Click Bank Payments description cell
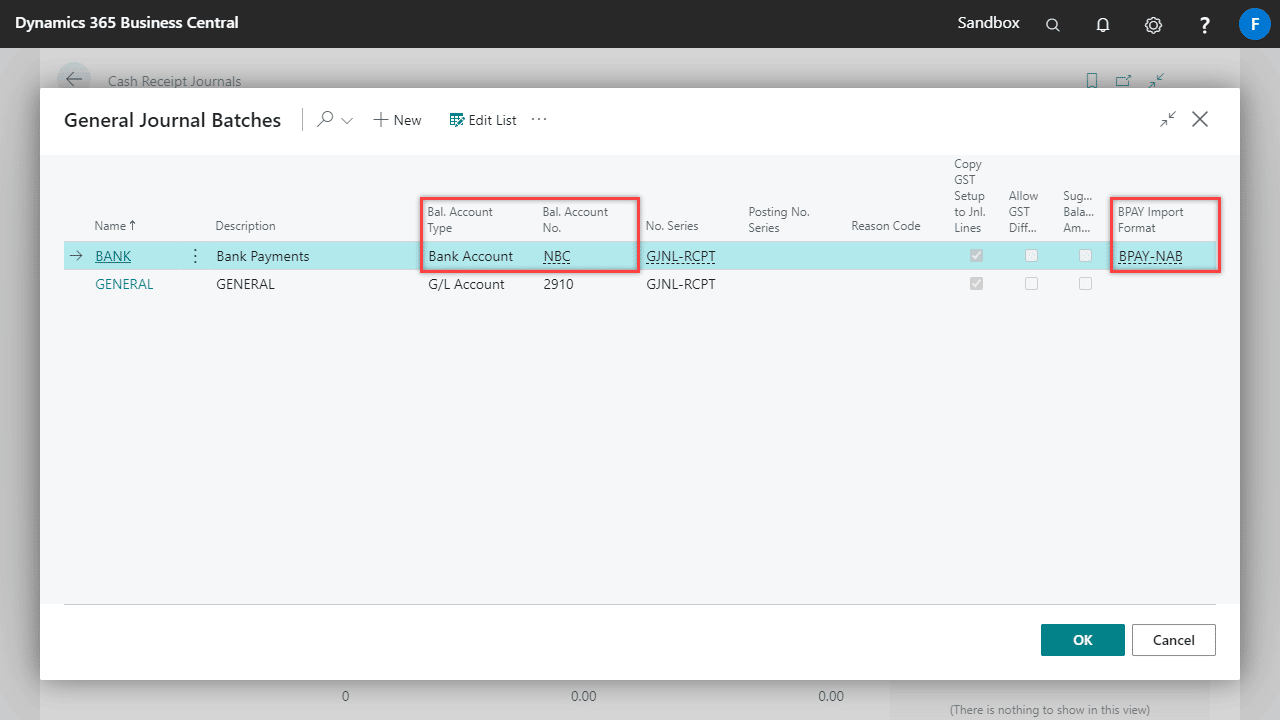The image size is (1280, 720). point(263,256)
